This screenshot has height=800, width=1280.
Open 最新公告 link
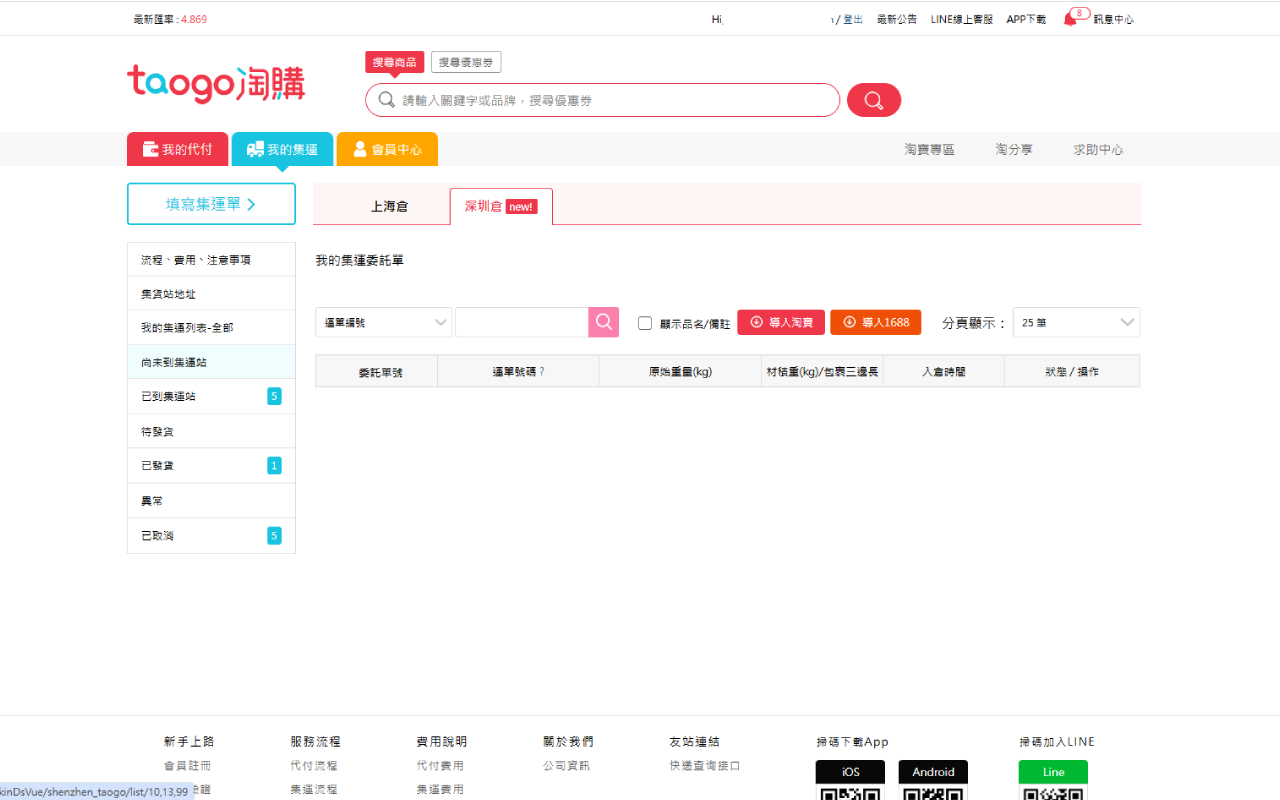click(897, 19)
